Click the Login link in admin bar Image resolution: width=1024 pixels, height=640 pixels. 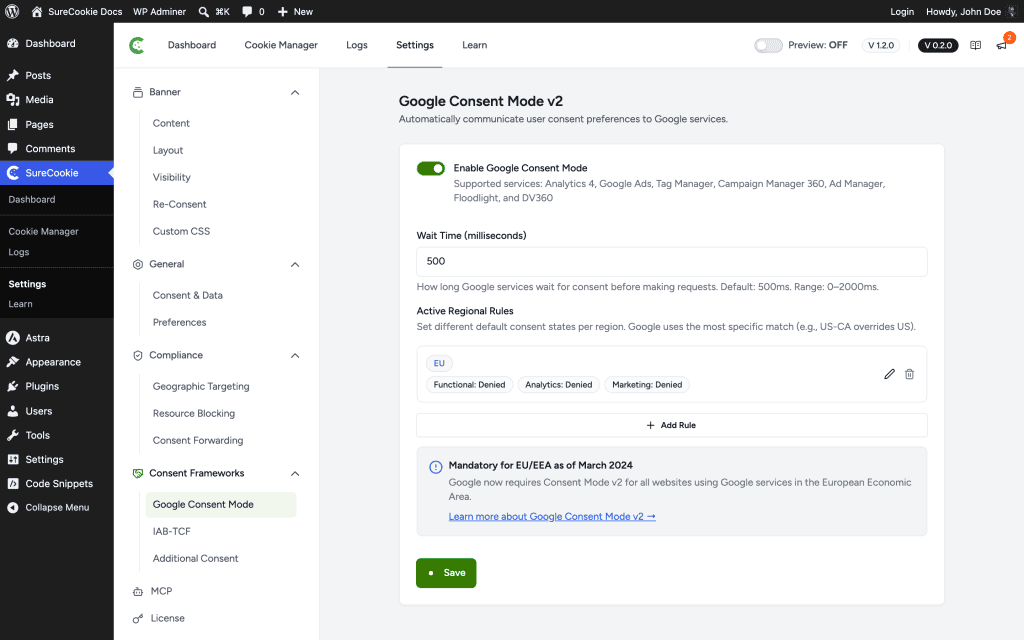(902, 12)
